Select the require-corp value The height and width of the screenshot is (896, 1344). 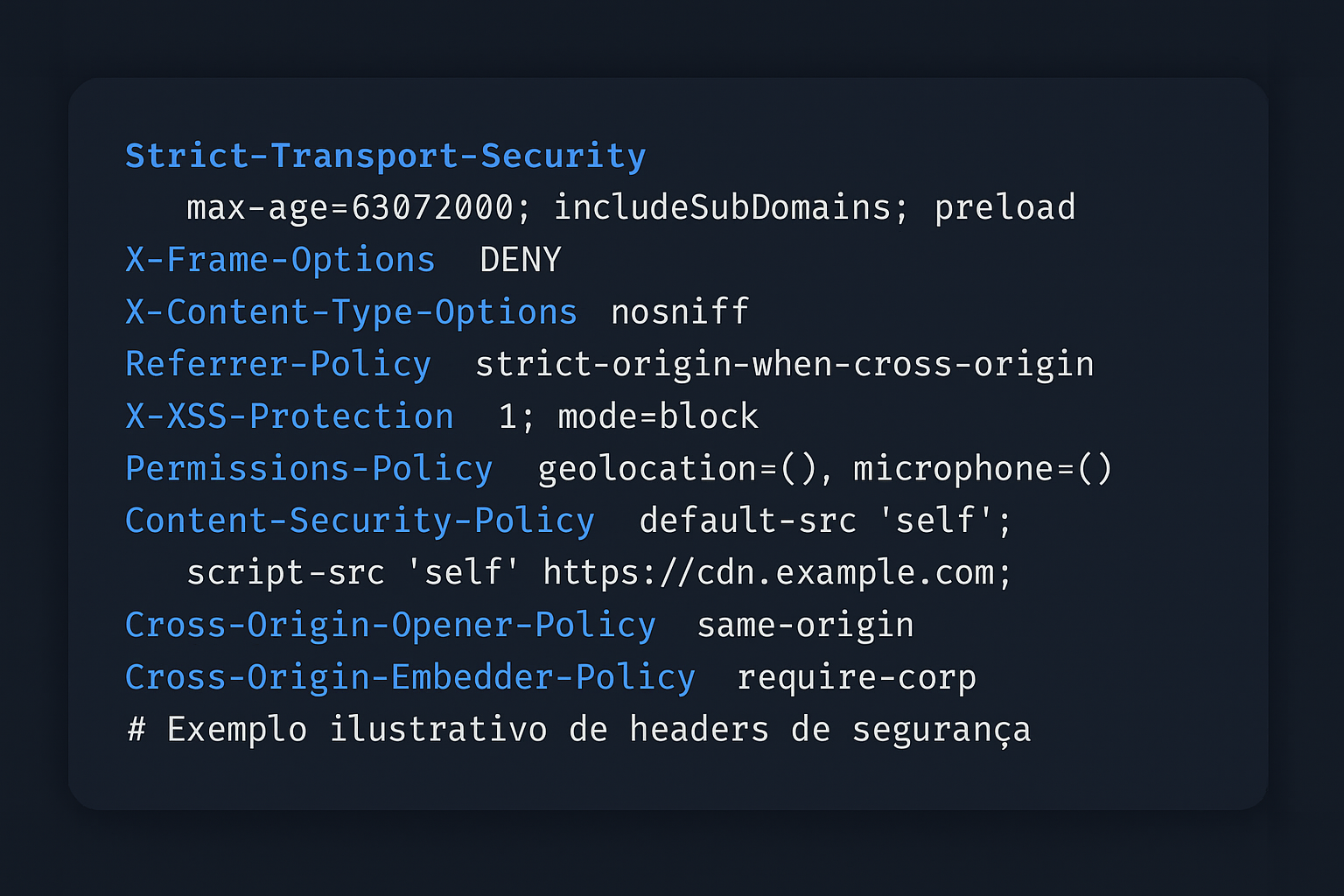tap(857, 677)
